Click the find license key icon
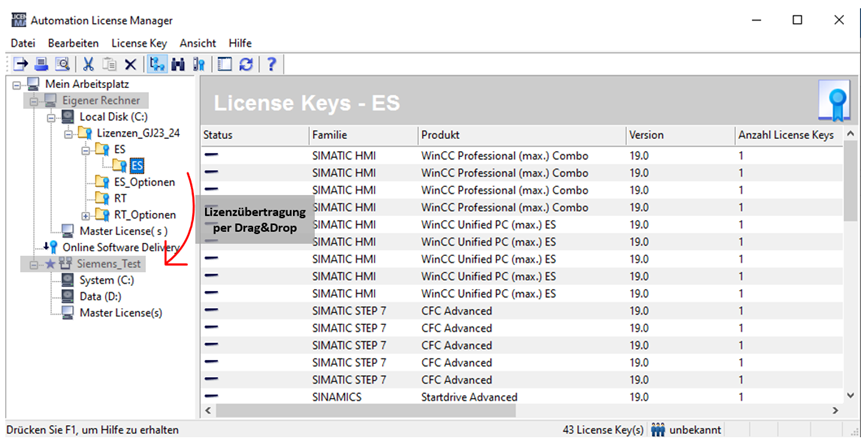Screen dimensions: 861x438 pos(199,65)
